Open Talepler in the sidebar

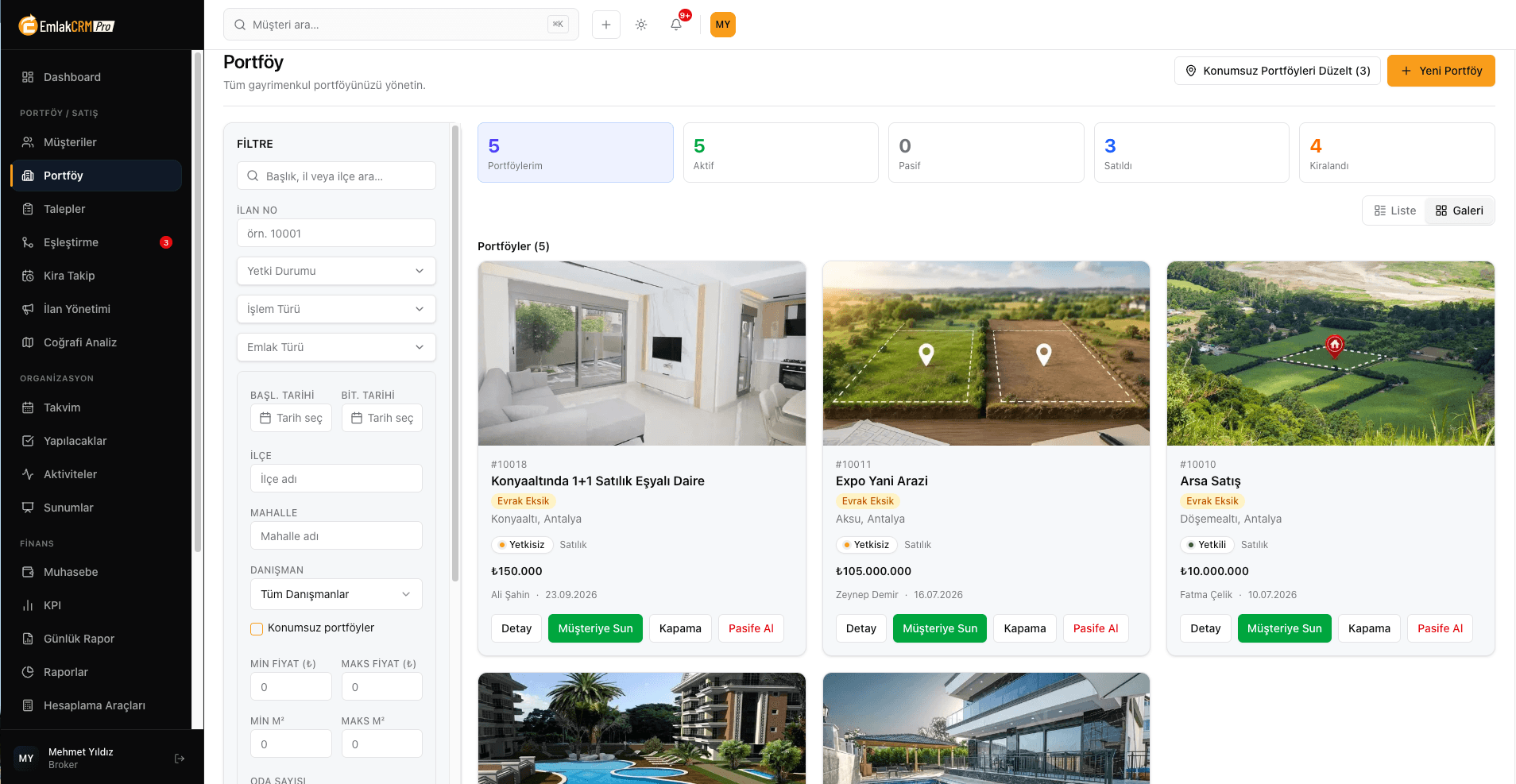click(96, 209)
